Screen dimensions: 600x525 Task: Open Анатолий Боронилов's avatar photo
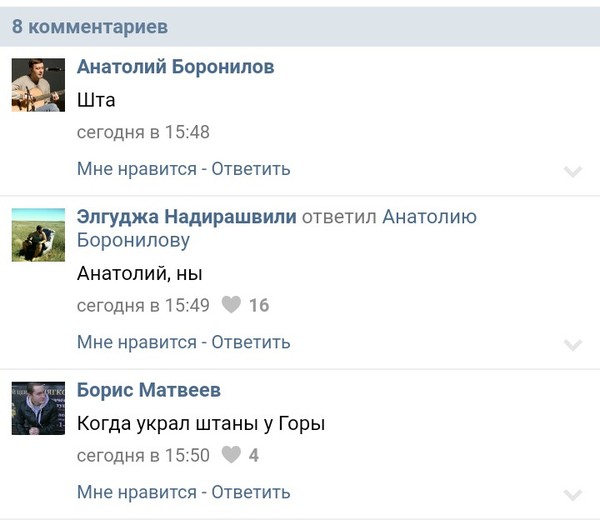(38, 84)
